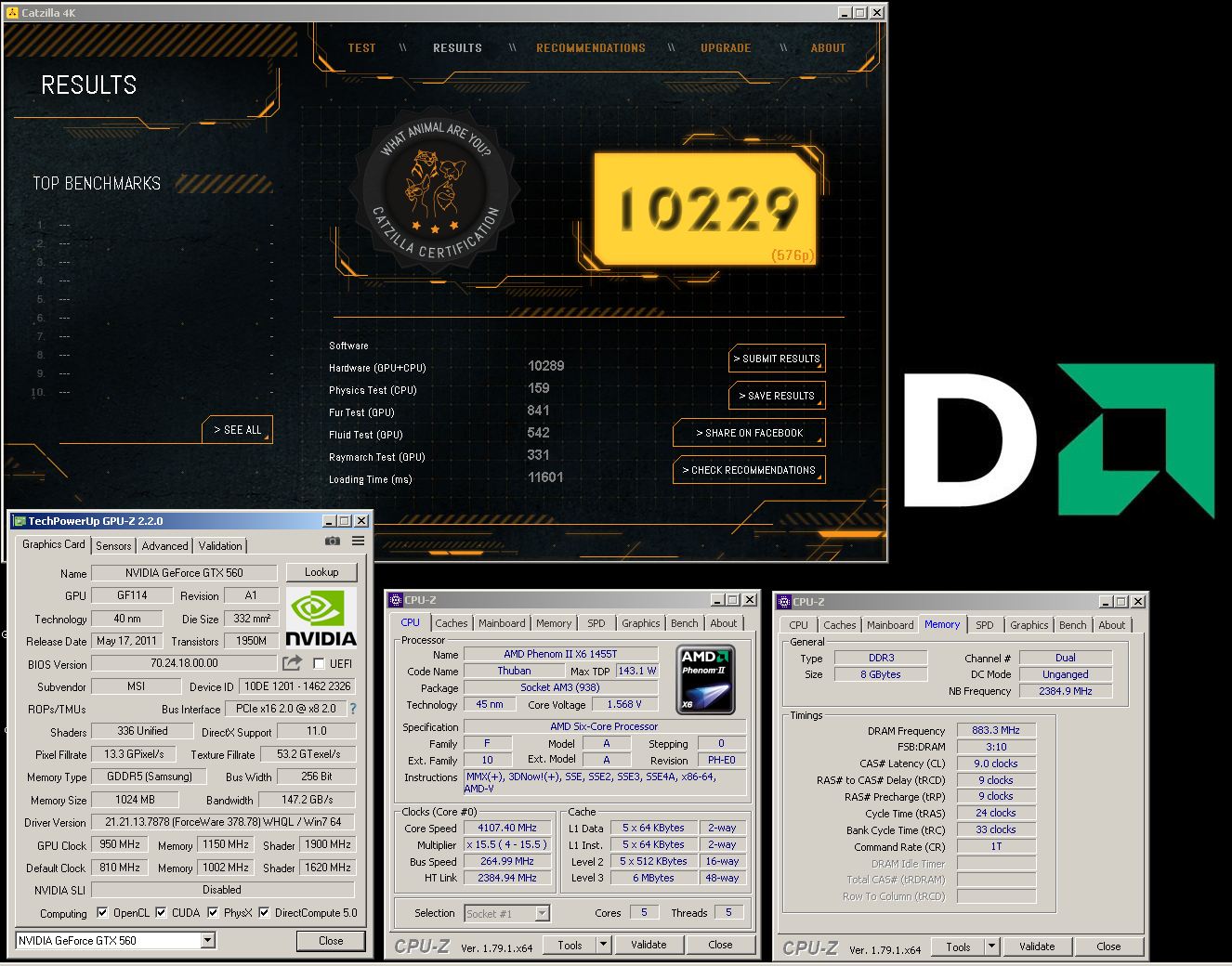The height and width of the screenshot is (966, 1232).
Task: Click the GPU-Z title bar app icon
Action: 20,521
